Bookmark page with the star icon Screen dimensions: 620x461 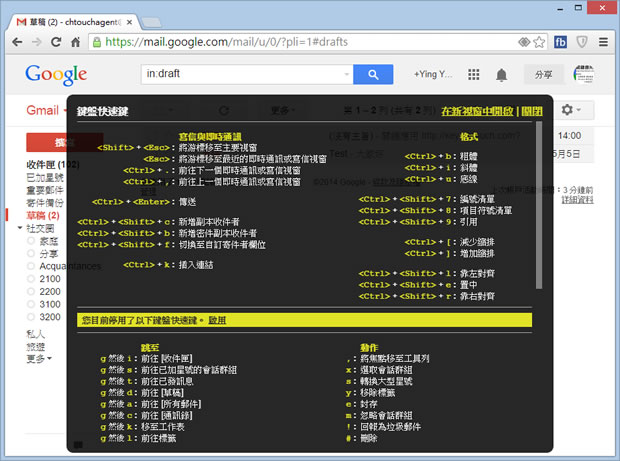(541, 42)
